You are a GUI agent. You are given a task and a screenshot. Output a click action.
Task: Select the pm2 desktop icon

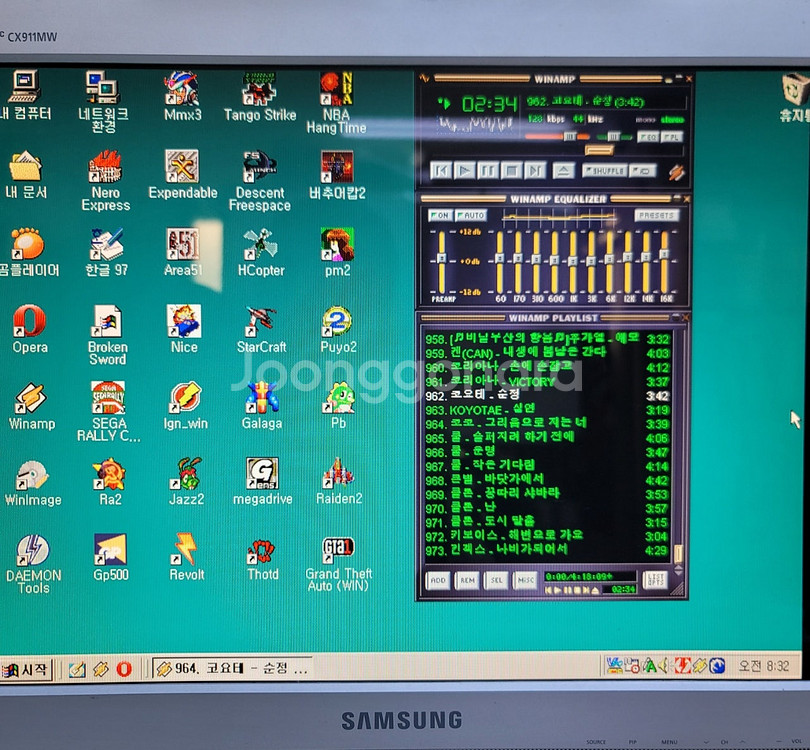click(337, 252)
